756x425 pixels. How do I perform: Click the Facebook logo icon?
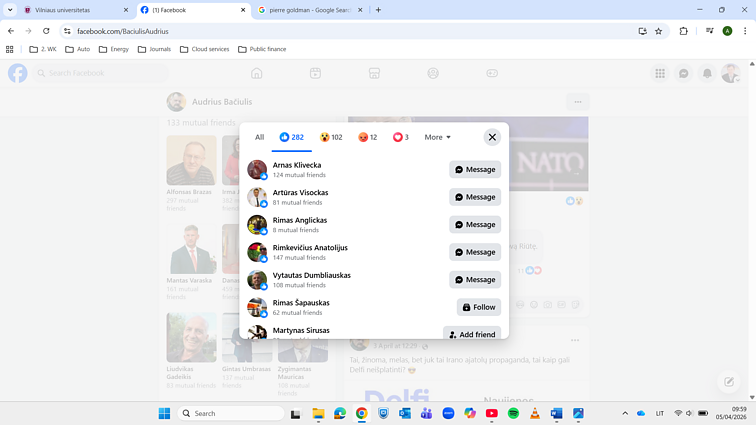point(18,73)
